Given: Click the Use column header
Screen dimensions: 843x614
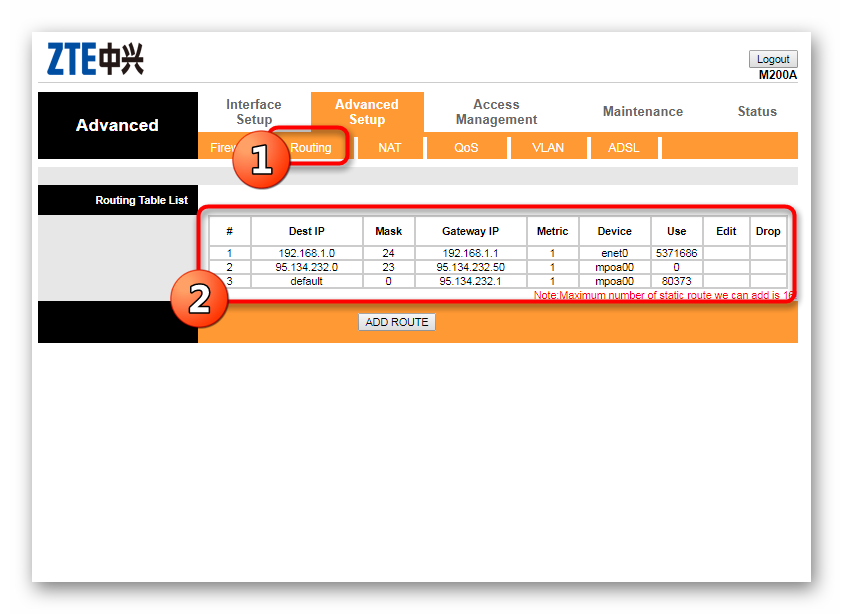Looking at the screenshot, I should coord(676,231).
